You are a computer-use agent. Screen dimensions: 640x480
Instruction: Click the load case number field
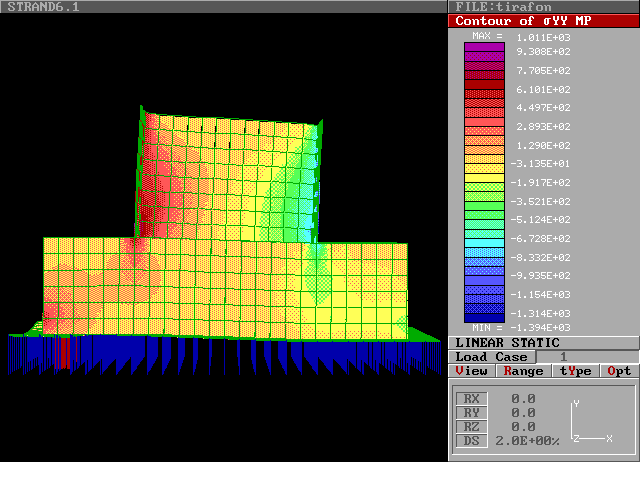point(563,357)
